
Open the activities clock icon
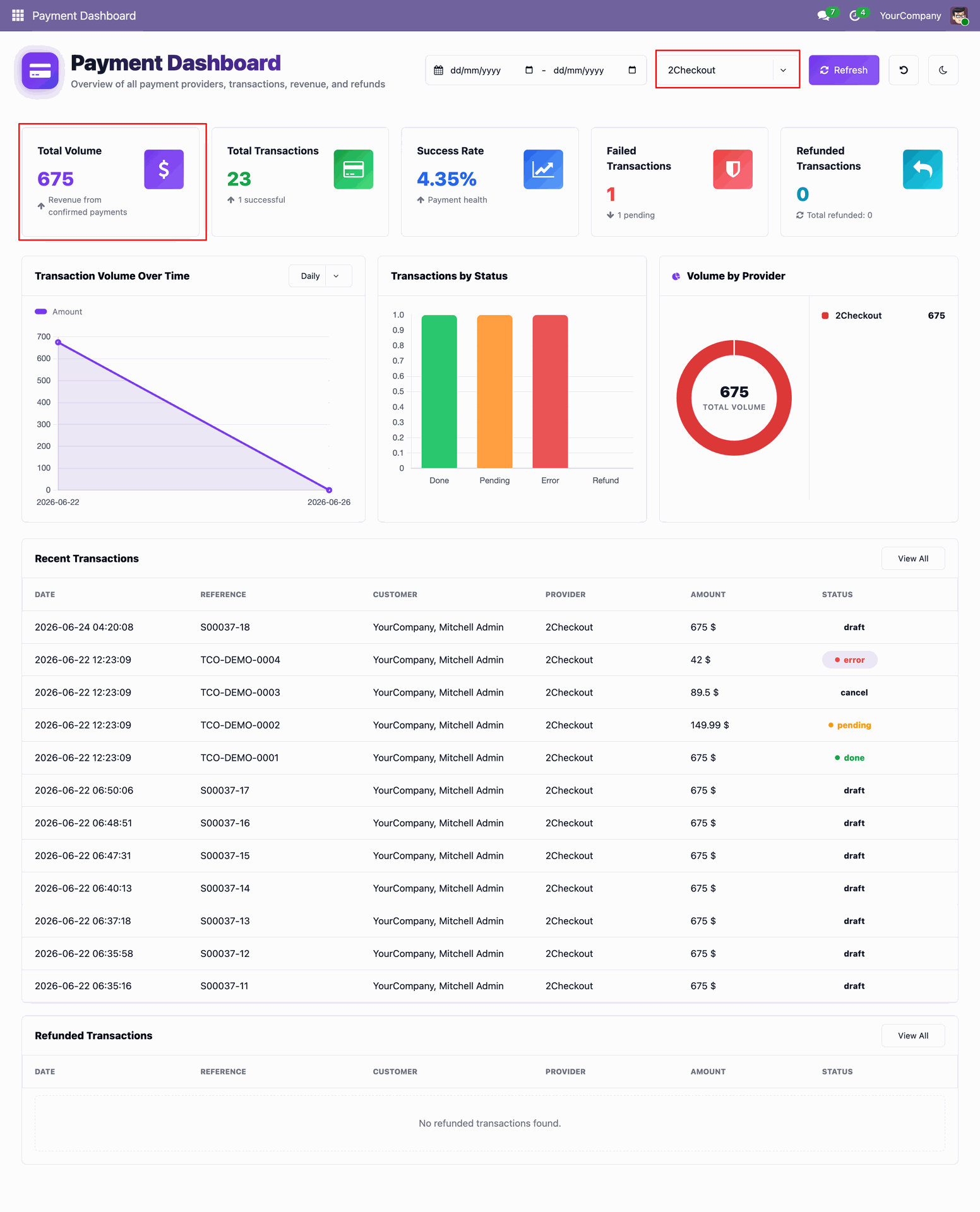pos(855,15)
